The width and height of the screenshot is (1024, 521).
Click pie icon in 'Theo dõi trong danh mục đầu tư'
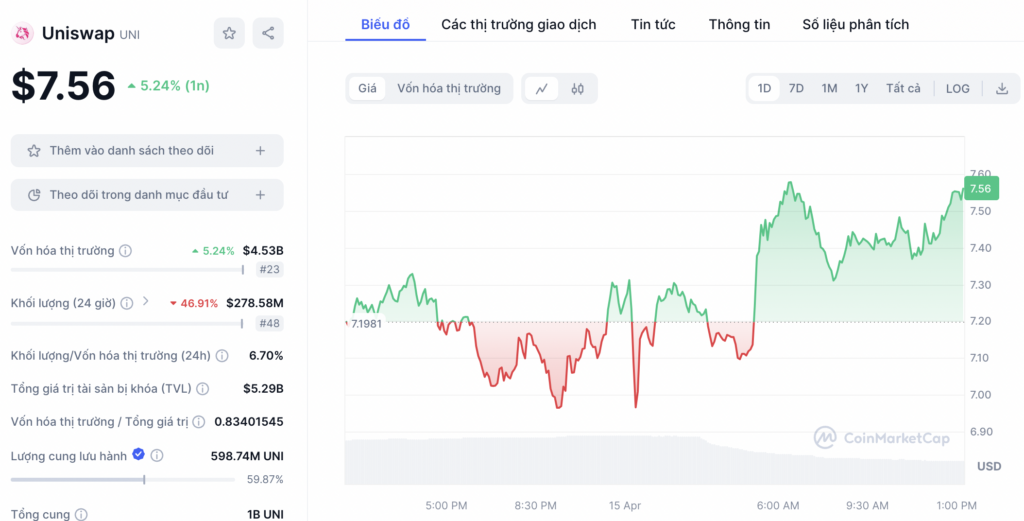tap(34, 195)
